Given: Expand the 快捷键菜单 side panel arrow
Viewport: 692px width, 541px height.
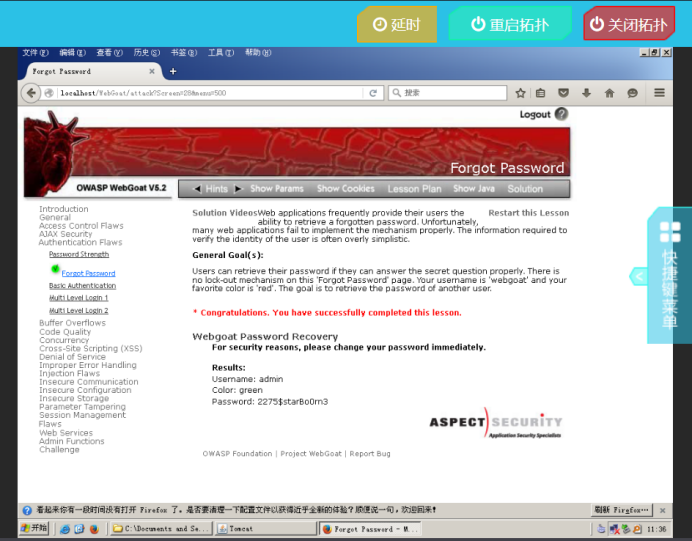Looking at the screenshot, I should point(638,276).
